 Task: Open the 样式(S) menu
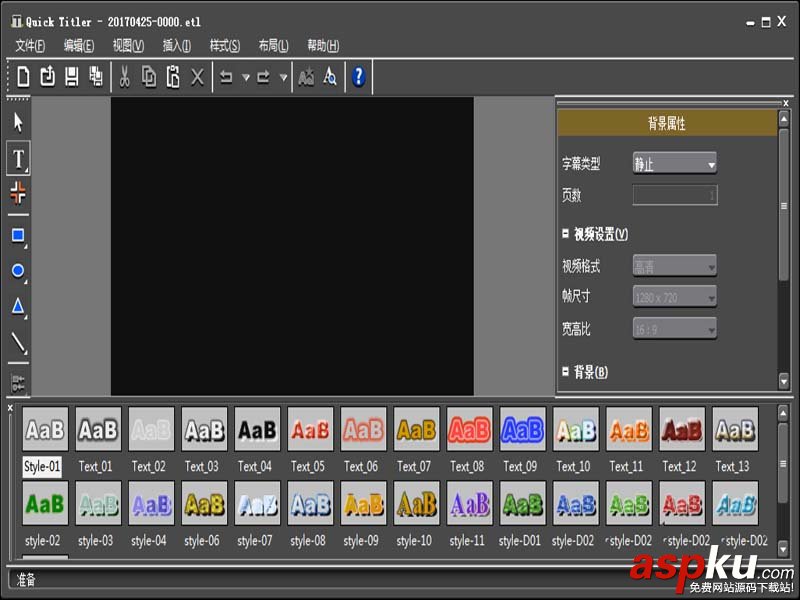pos(226,45)
